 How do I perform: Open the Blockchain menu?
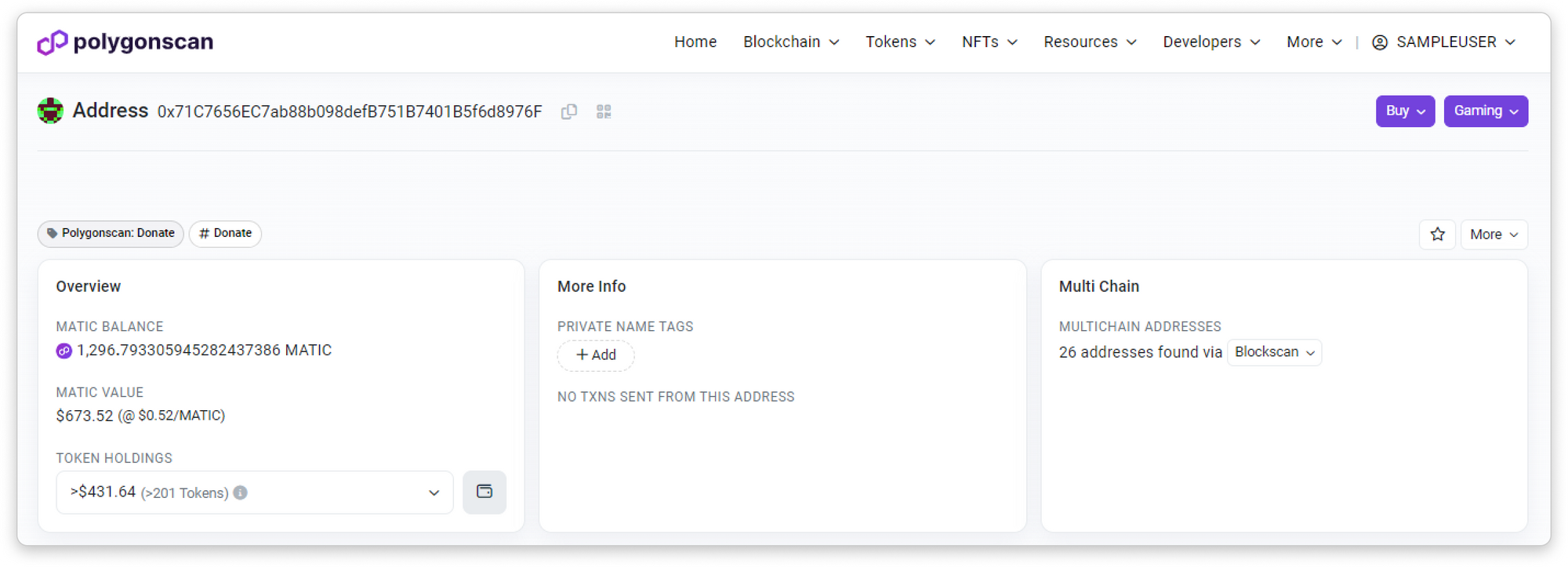click(x=791, y=42)
